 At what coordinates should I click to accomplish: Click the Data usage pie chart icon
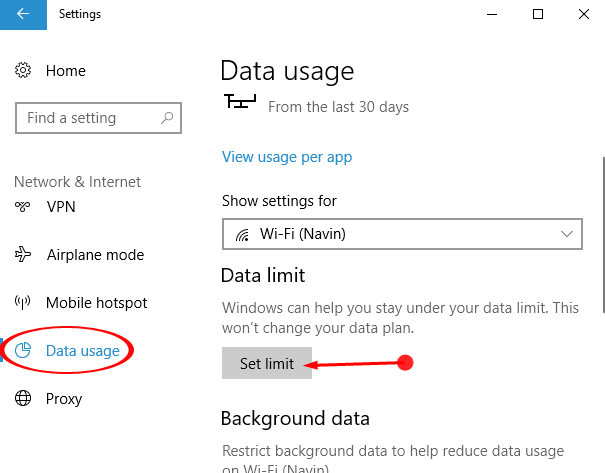(23, 351)
